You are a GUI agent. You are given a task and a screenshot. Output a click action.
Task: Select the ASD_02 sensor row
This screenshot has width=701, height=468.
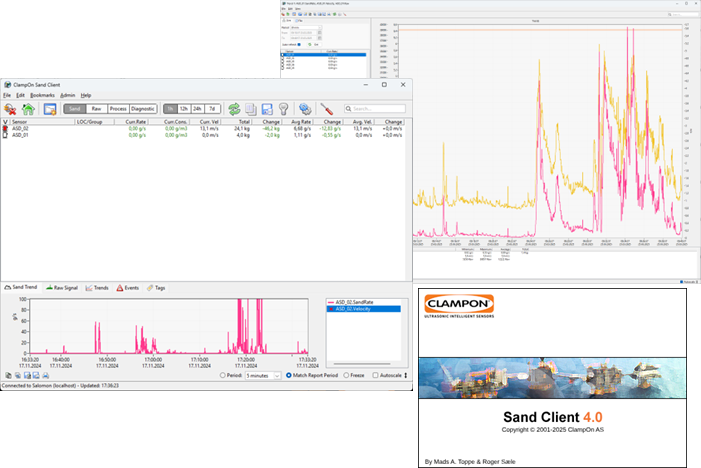(x=203, y=129)
